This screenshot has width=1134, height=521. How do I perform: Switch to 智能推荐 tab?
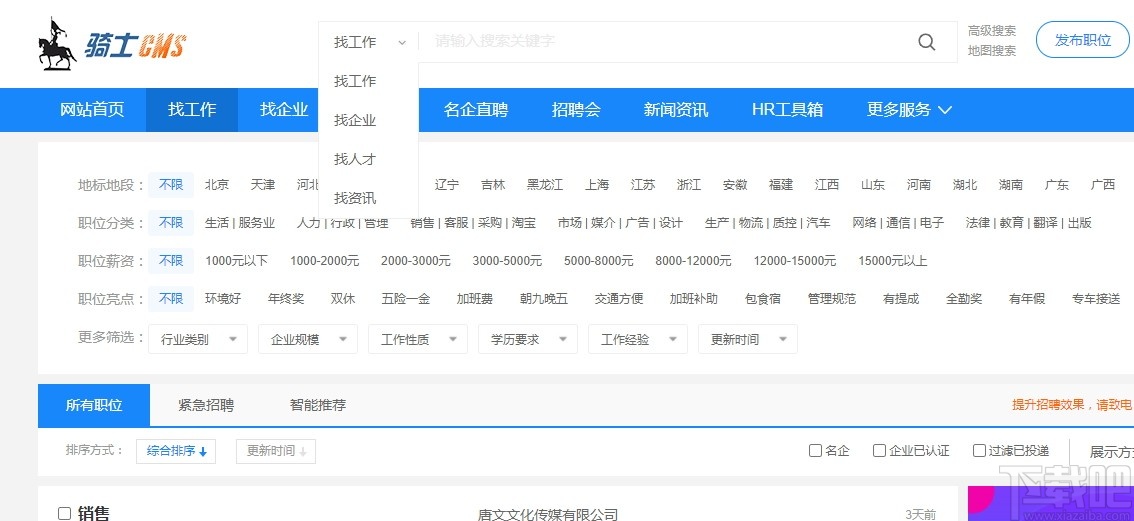(318, 405)
